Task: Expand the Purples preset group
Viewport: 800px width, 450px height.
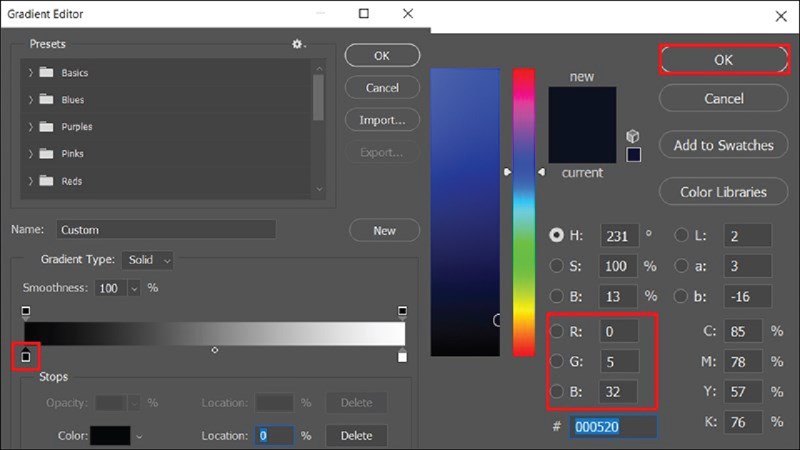Action: click(31, 127)
